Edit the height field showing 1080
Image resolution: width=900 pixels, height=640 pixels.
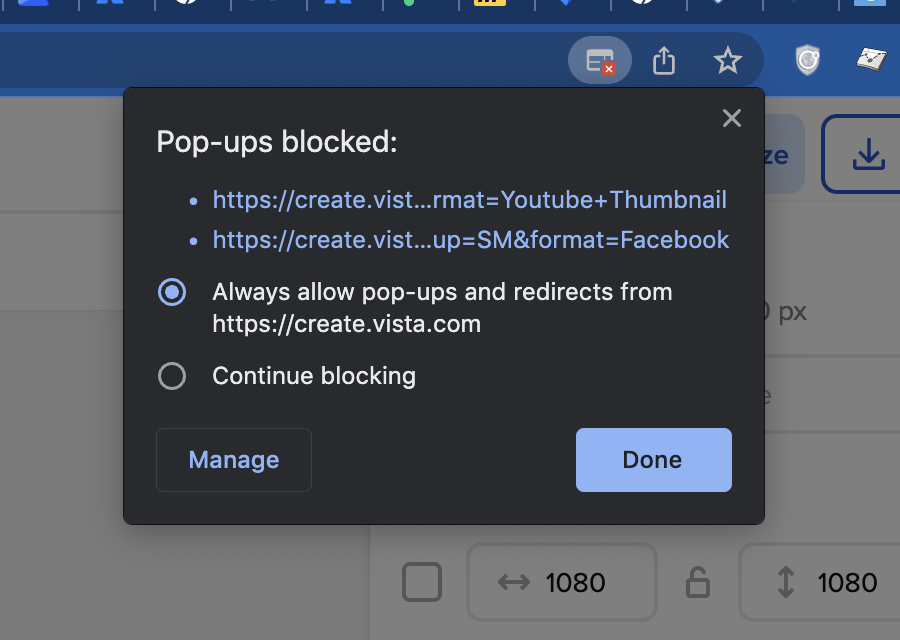(x=820, y=582)
